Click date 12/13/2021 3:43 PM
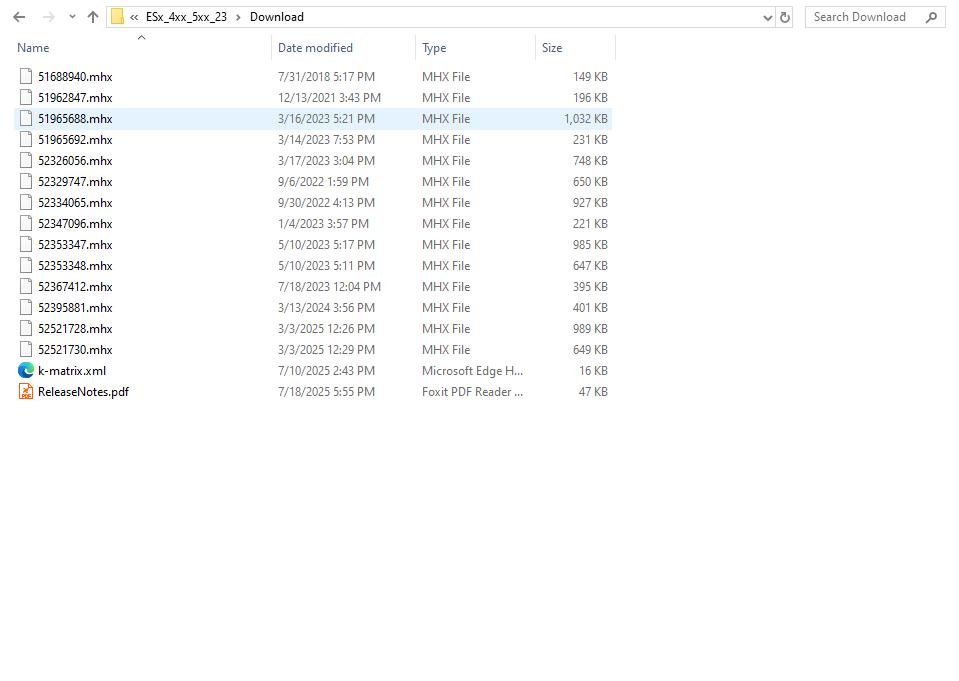 pyautogui.click(x=329, y=97)
